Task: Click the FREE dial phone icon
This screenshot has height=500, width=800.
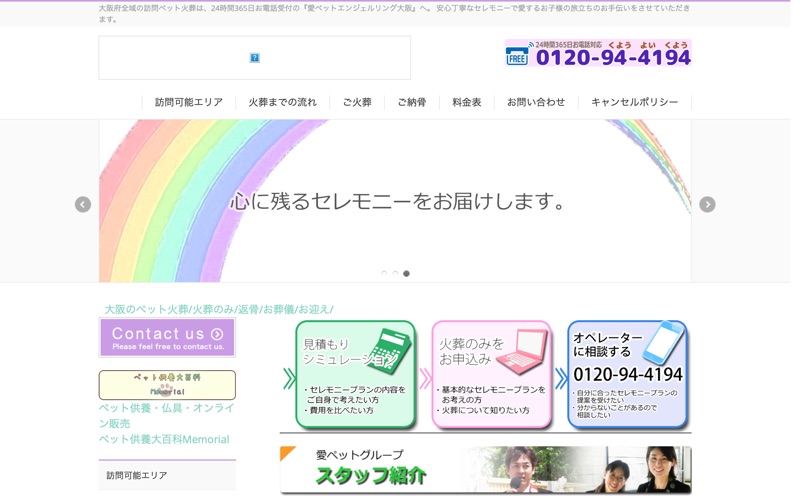Action: [x=518, y=56]
